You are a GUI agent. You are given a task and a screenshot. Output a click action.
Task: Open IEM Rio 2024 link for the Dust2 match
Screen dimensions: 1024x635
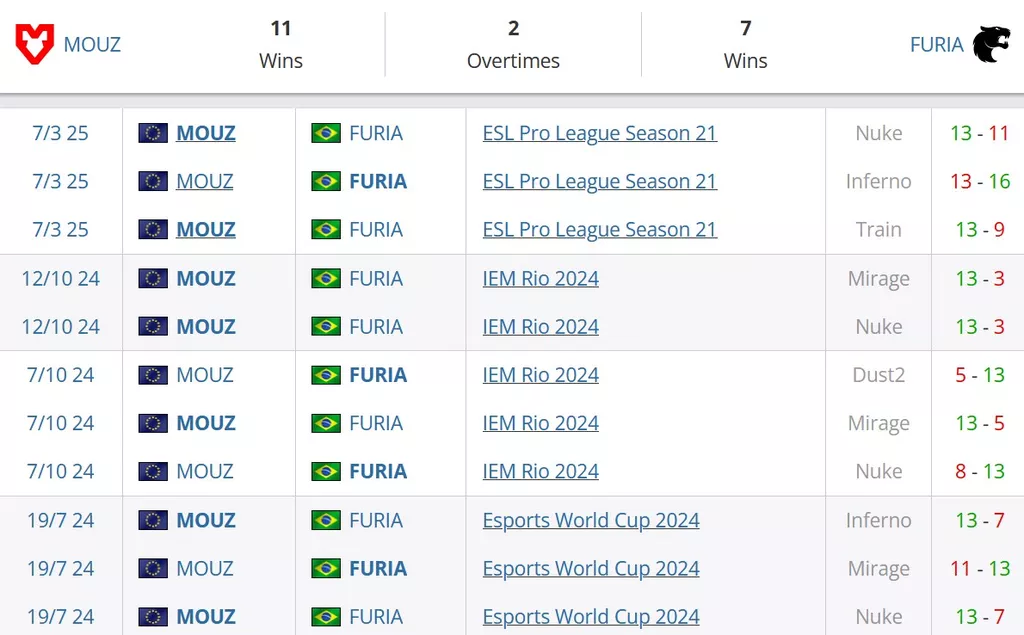[541, 375]
